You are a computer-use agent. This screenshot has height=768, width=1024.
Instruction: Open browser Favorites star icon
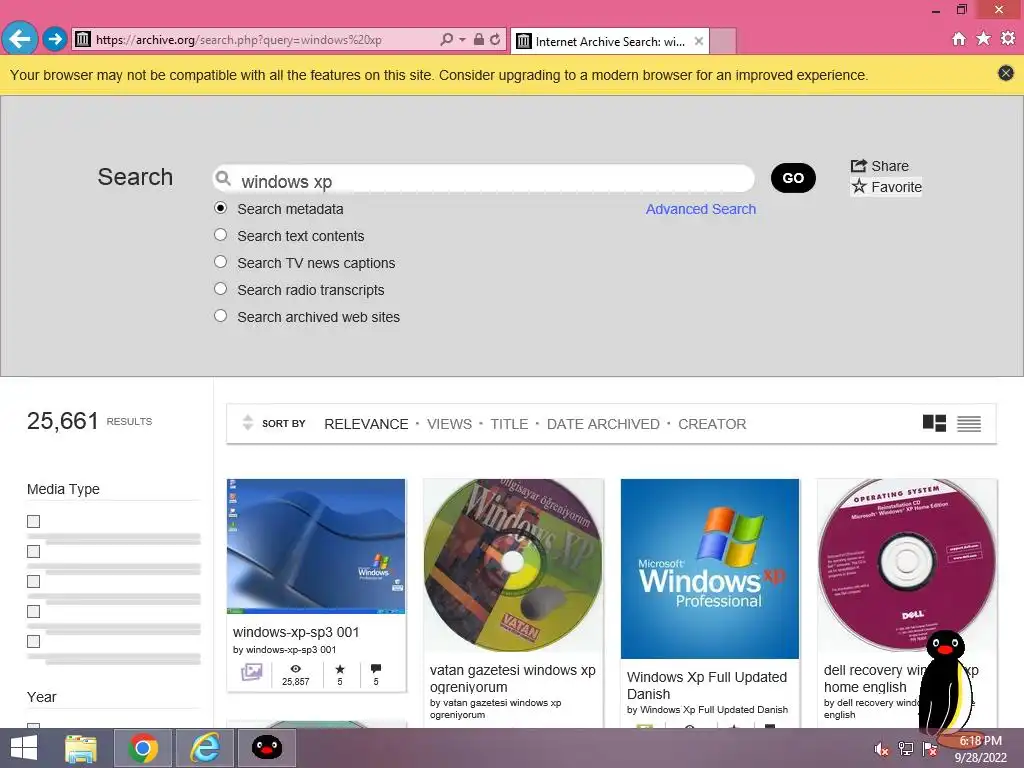pyautogui.click(x=984, y=39)
